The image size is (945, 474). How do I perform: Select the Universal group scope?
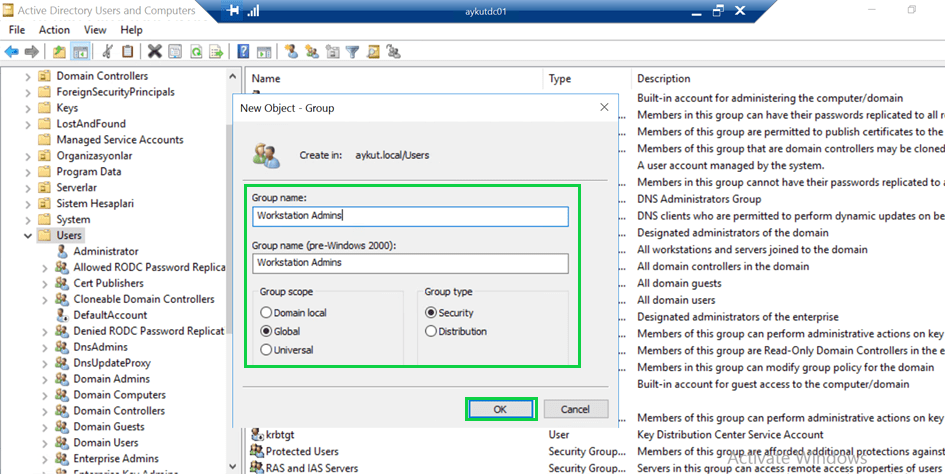pyautogui.click(x=266, y=350)
